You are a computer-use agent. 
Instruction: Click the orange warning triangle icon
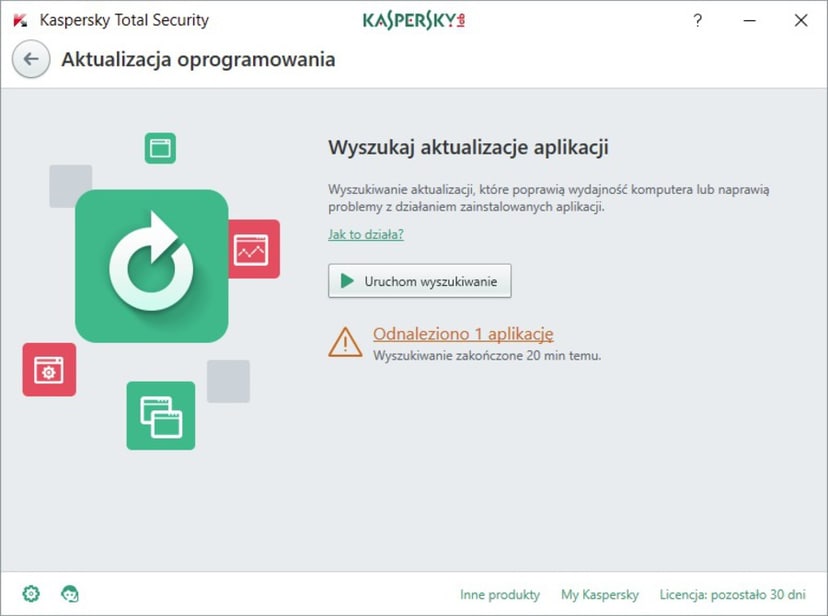coord(345,342)
